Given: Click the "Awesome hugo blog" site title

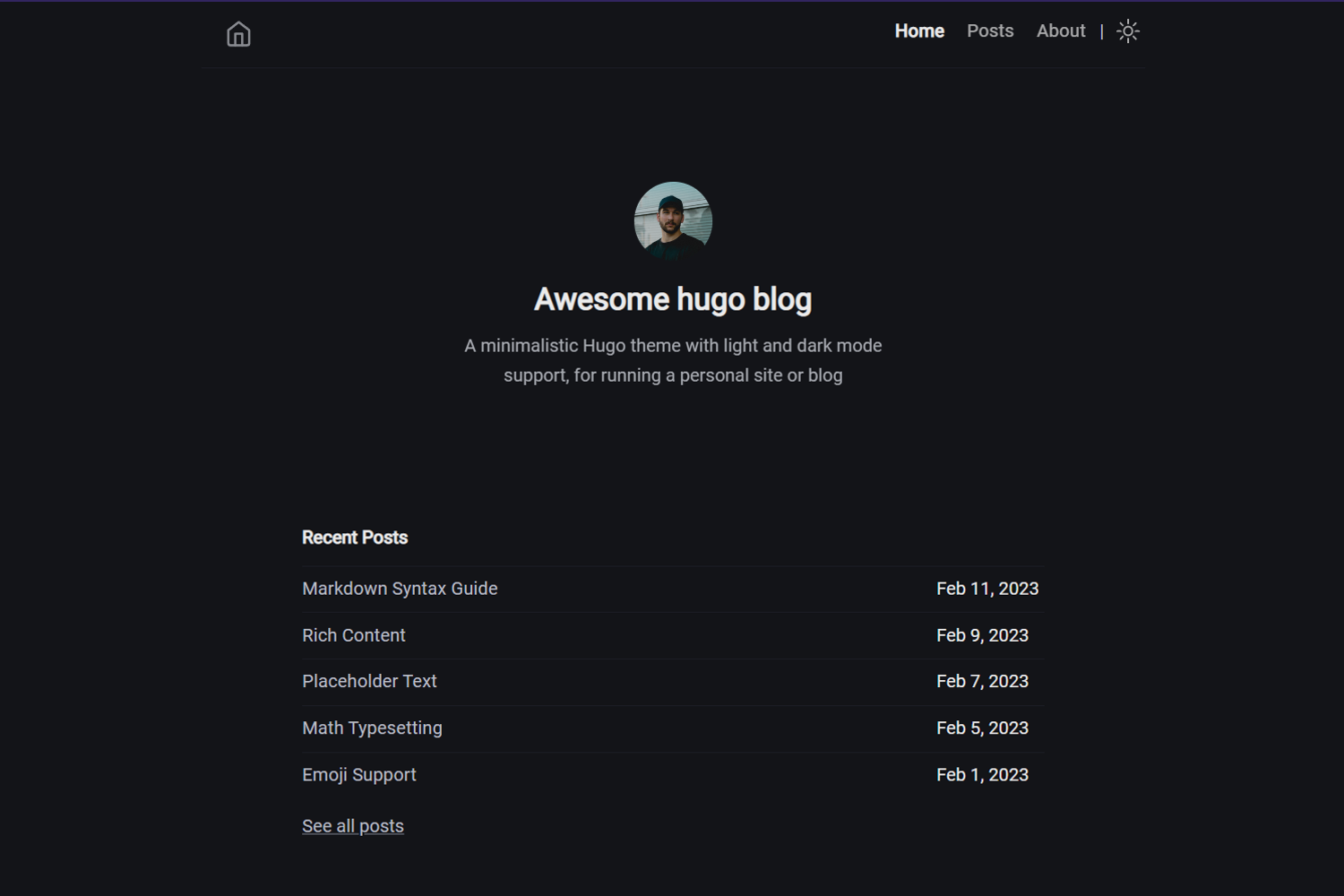Looking at the screenshot, I should [x=672, y=299].
